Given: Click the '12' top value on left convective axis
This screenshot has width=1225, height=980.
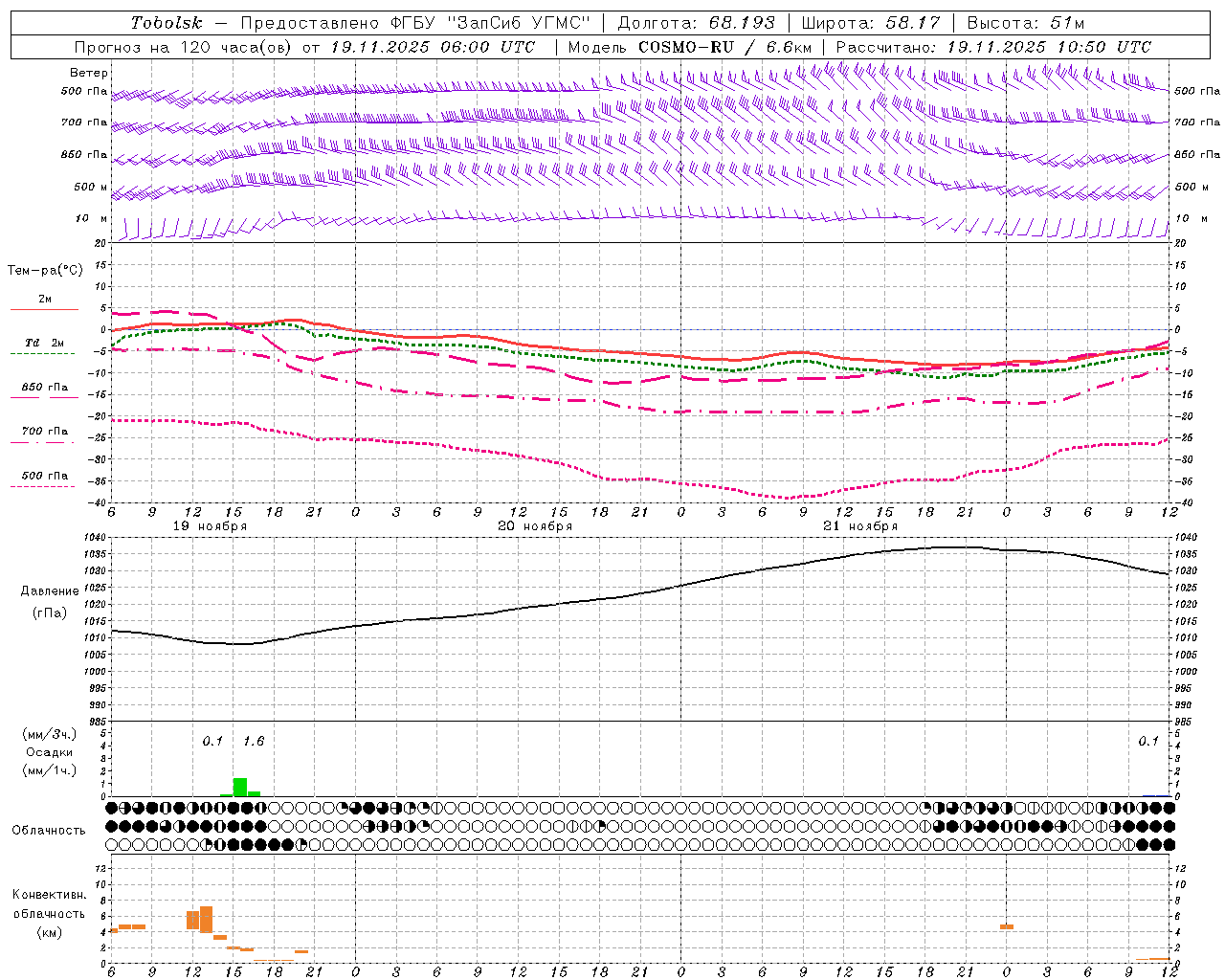Looking at the screenshot, I should [101, 868].
